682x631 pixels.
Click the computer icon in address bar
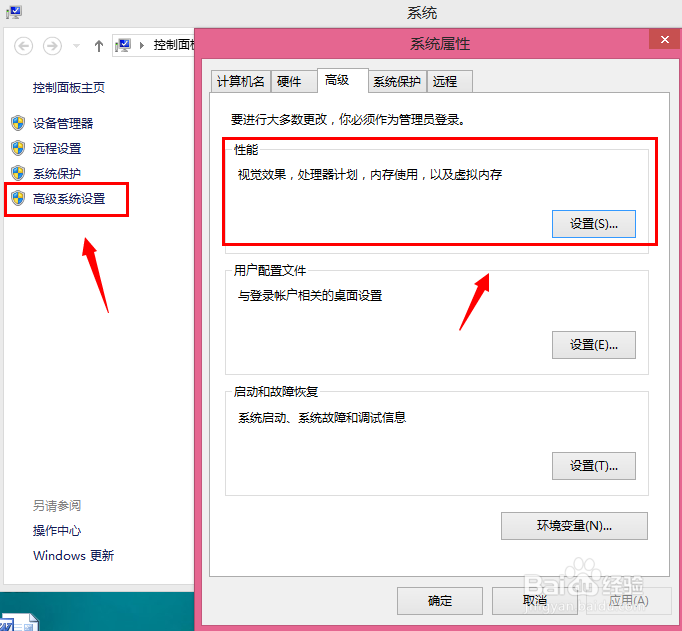click(123, 45)
